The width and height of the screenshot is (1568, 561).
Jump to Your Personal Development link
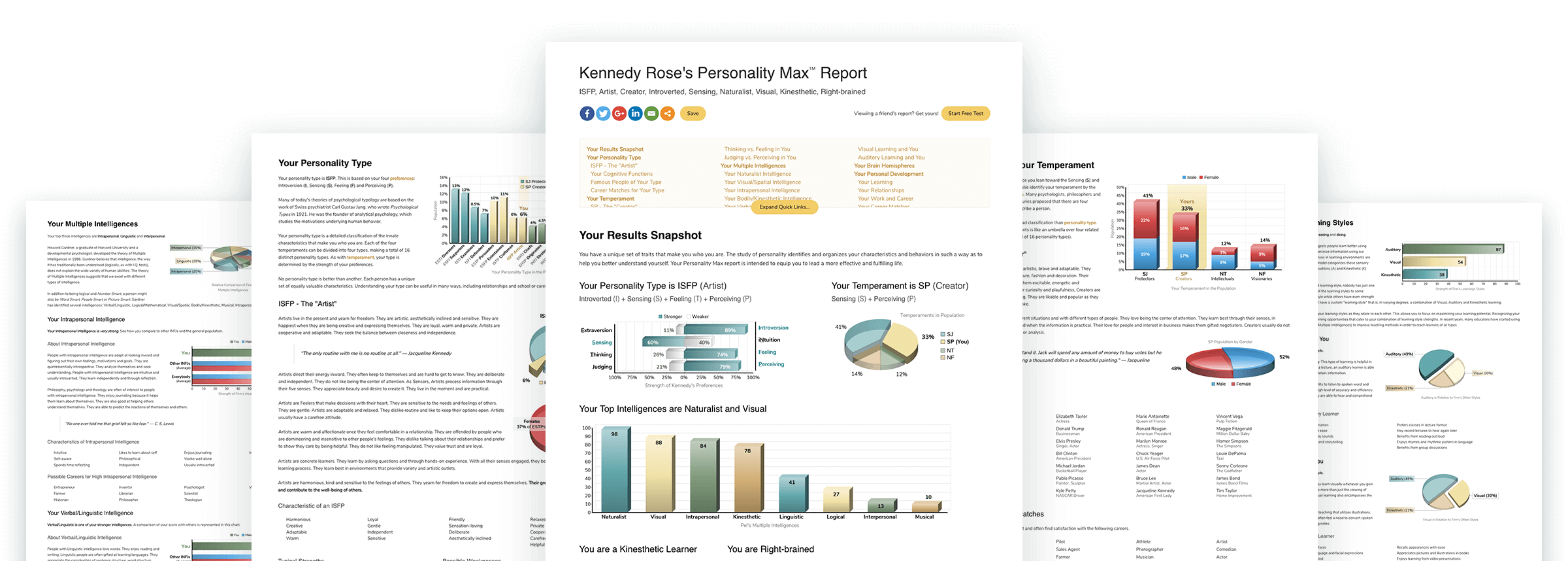pos(889,174)
